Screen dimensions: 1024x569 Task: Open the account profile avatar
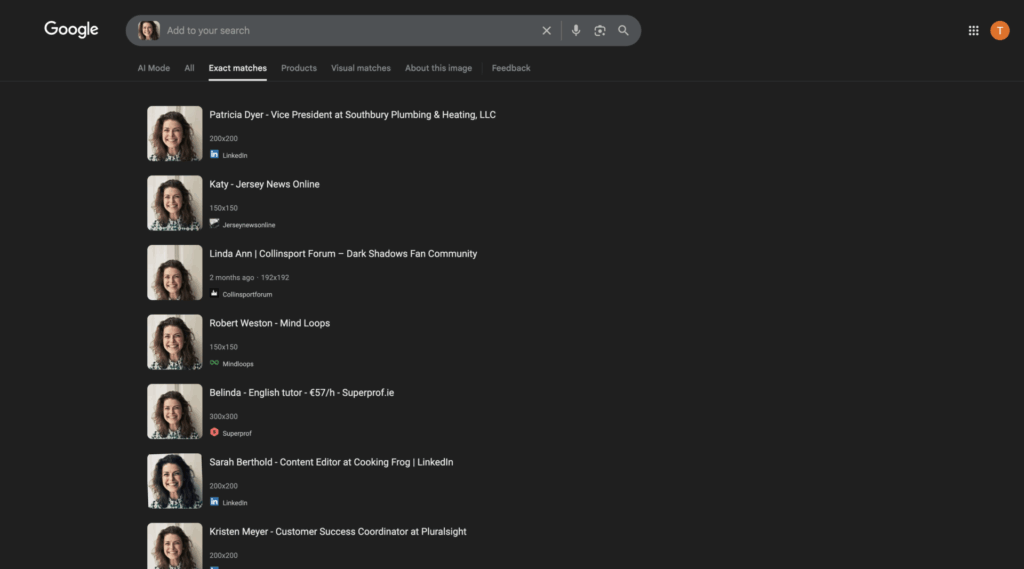(999, 31)
